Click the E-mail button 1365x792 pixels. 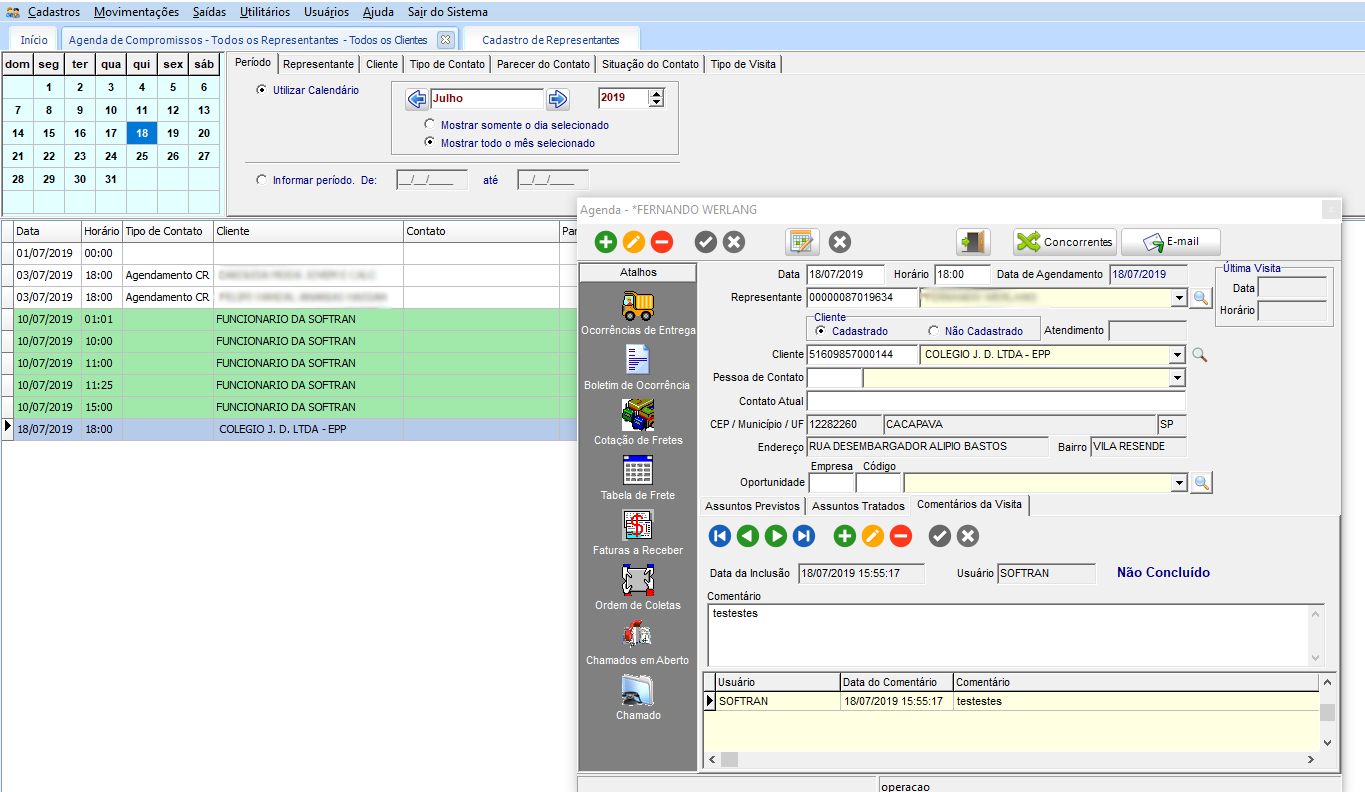click(1170, 242)
